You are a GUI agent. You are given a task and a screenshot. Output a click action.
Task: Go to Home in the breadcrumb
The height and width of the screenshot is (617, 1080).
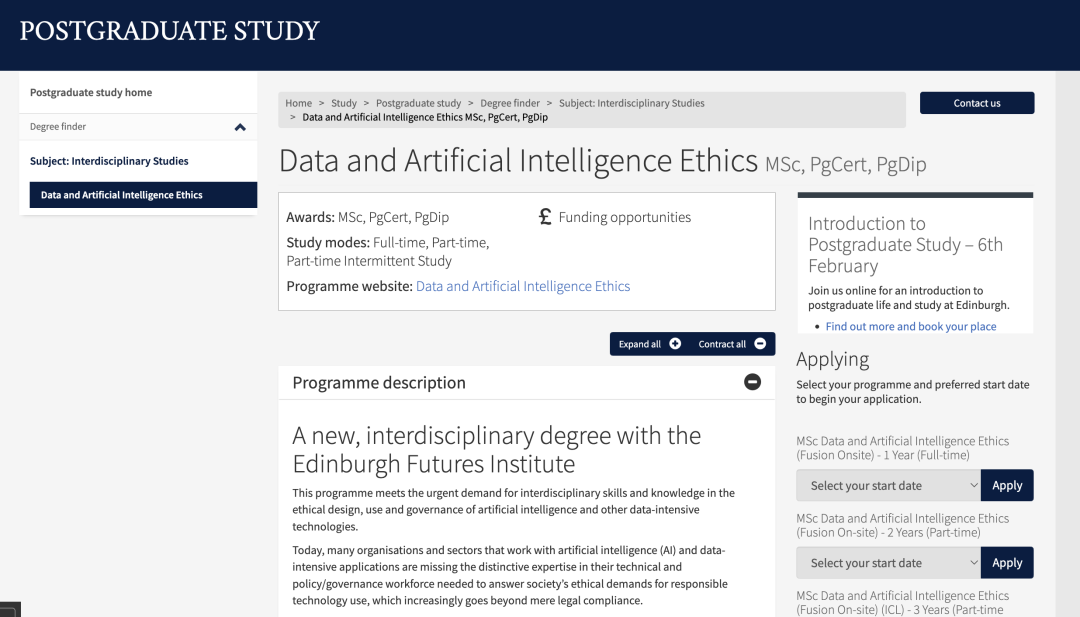click(298, 103)
